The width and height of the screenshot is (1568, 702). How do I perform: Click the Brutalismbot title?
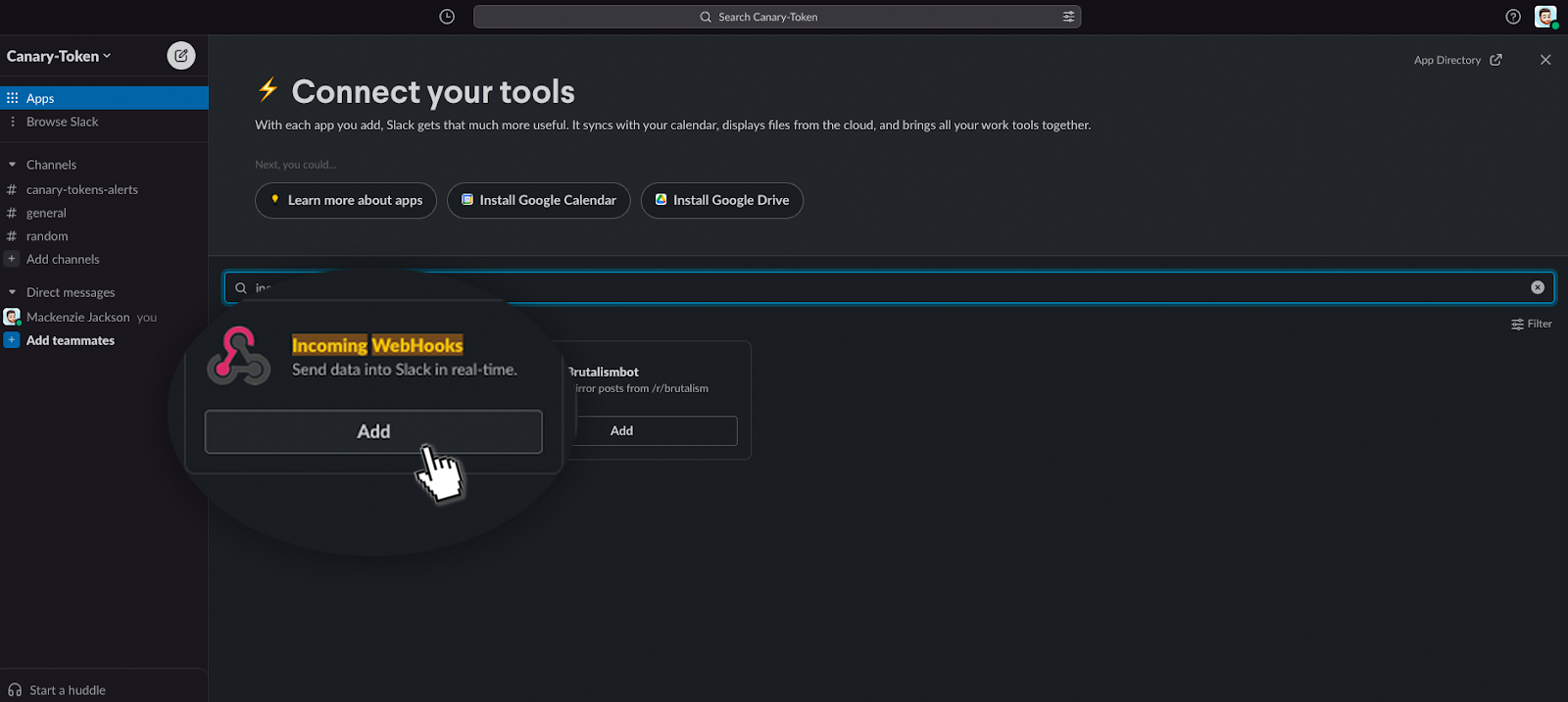pos(603,372)
